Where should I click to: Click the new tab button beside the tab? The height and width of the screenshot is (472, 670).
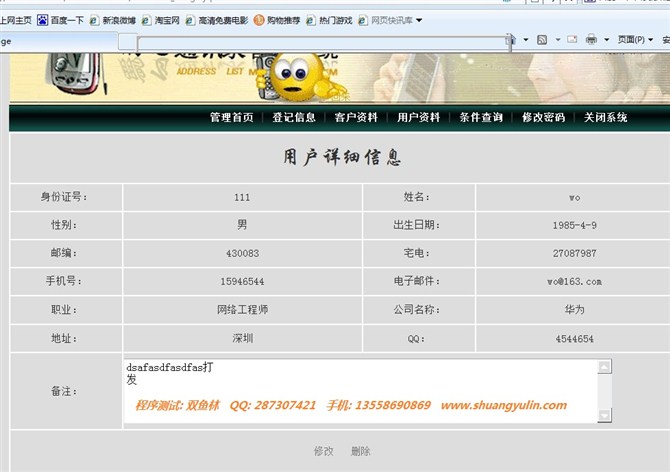[127, 42]
